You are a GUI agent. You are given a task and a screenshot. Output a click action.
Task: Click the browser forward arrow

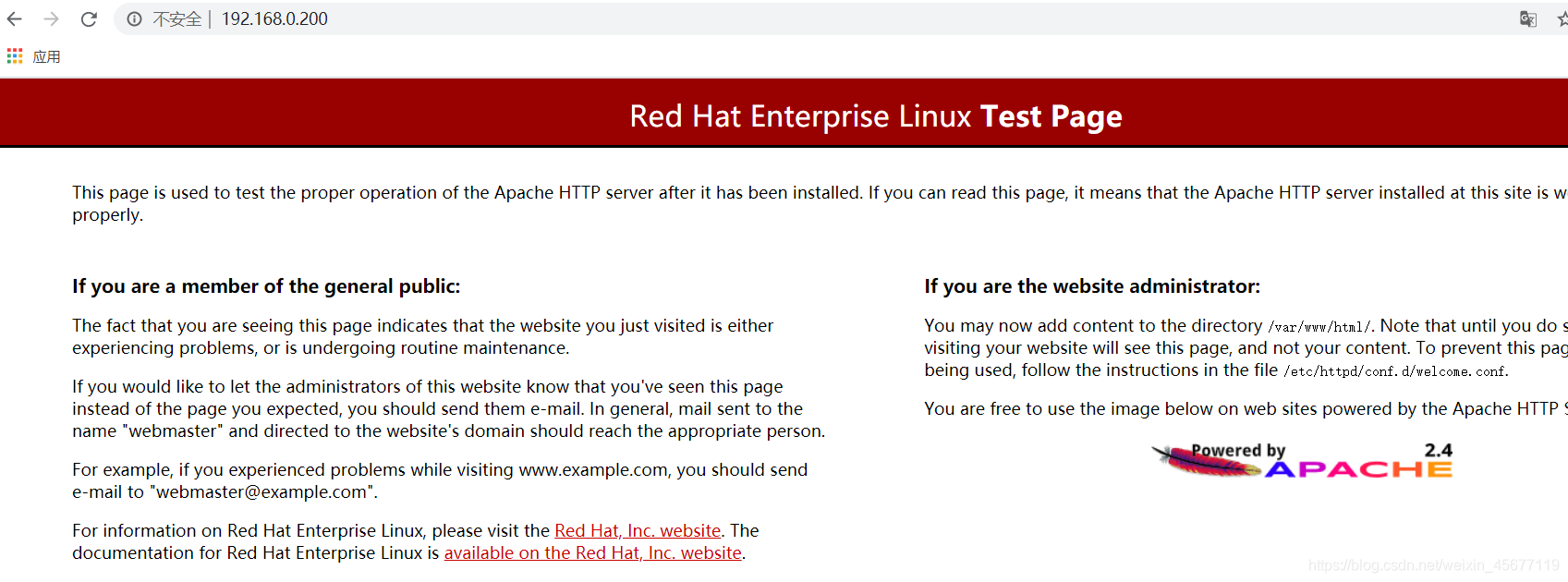[x=52, y=18]
